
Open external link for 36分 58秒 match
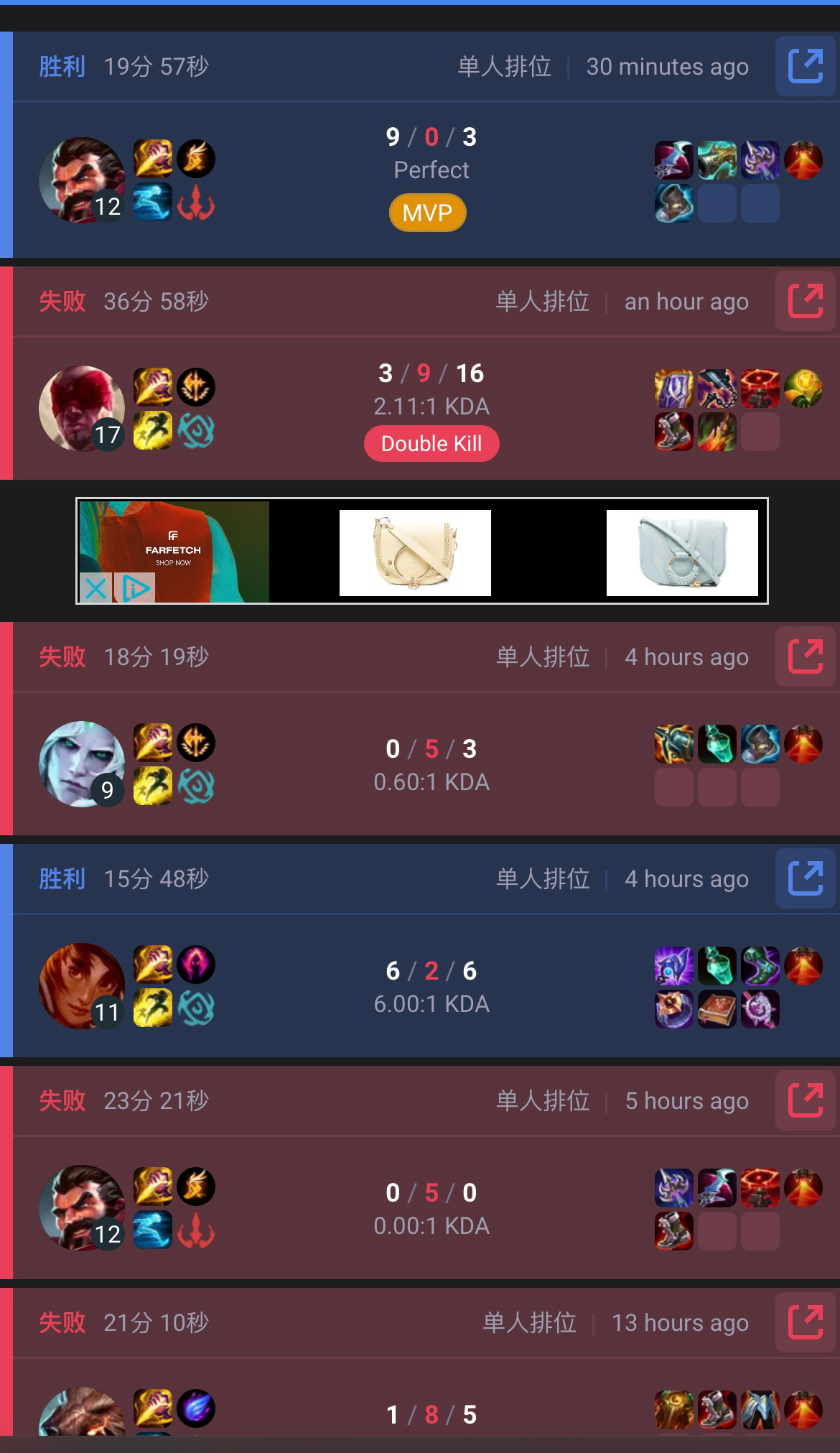(x=805, y=301)
